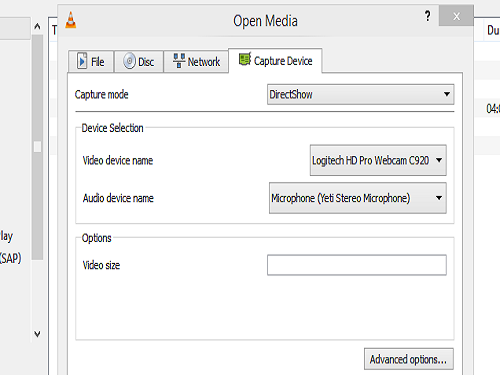Click the Duration column header

[x=493, y=30]
